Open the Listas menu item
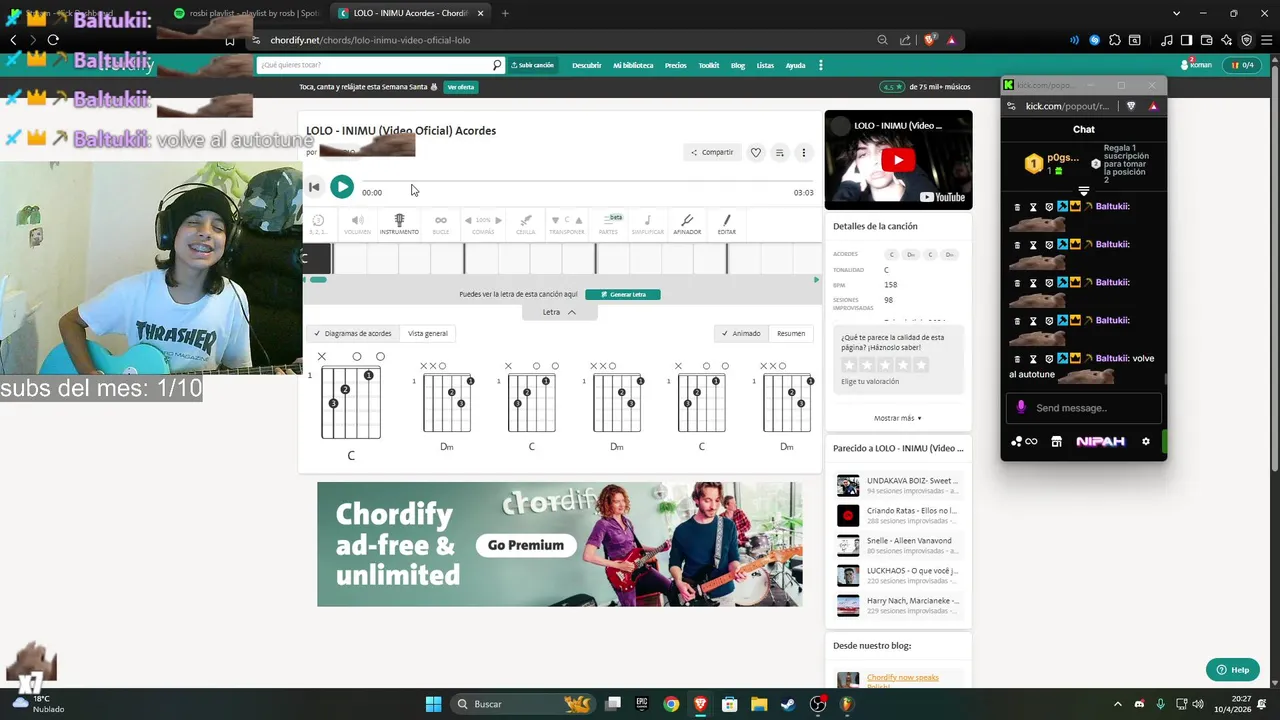Viewport: 1280px width, 720px height. click(x=765, y=65)
